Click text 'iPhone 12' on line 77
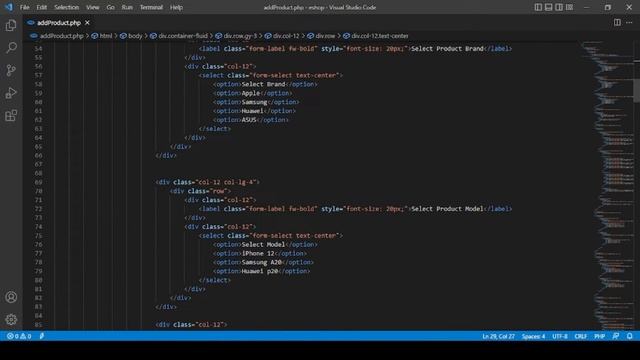This screenshot has width=640, height=360. pos(258,253)
